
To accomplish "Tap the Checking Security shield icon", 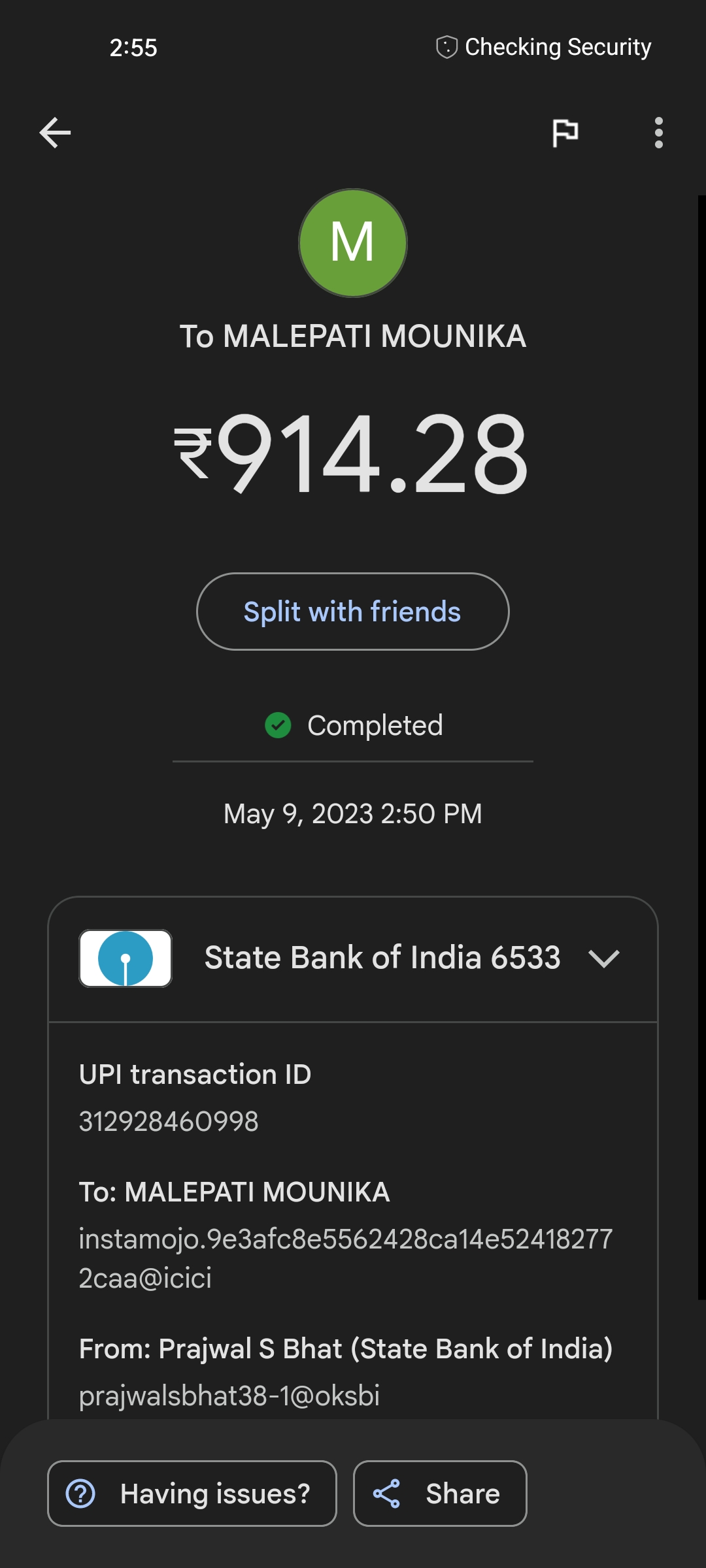I will click(x=446, y=47).
